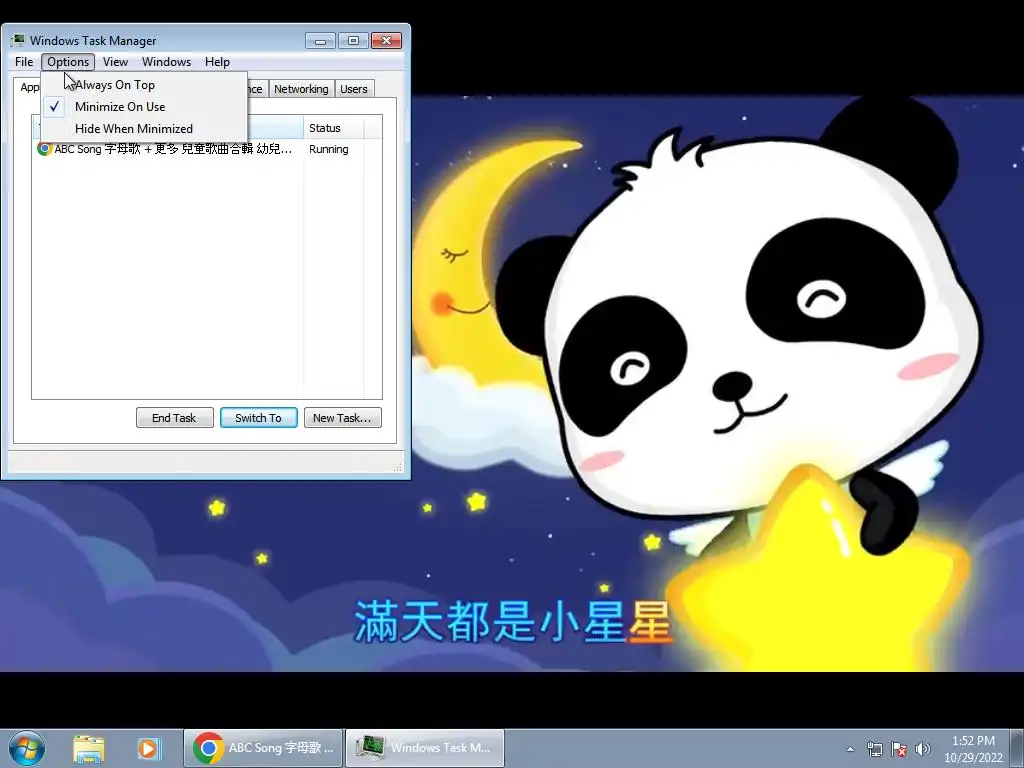Open the Help menu

(x=217, y=61)
